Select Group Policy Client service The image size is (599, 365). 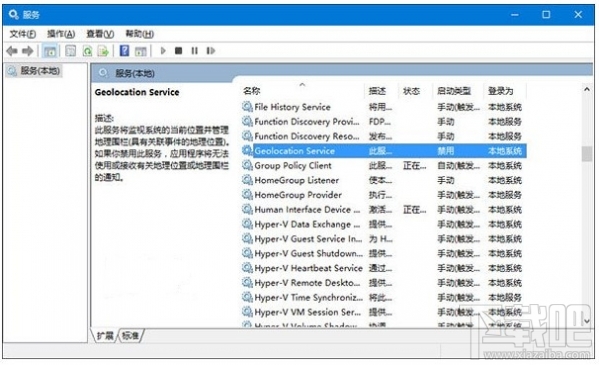(x=293, y=165)
